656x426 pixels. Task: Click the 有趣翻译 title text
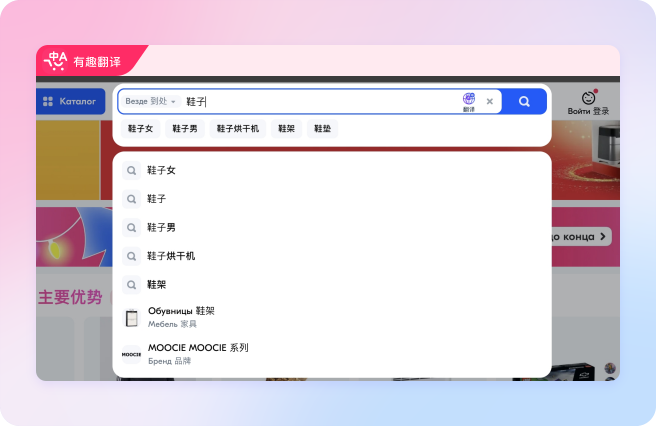[x=97, y=62]
